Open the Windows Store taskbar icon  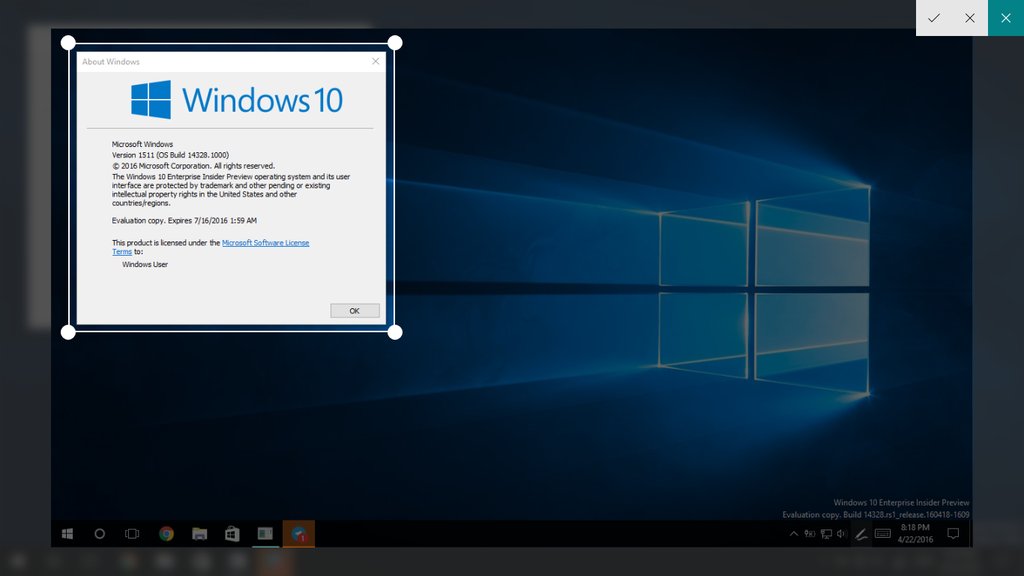[232, 534]
